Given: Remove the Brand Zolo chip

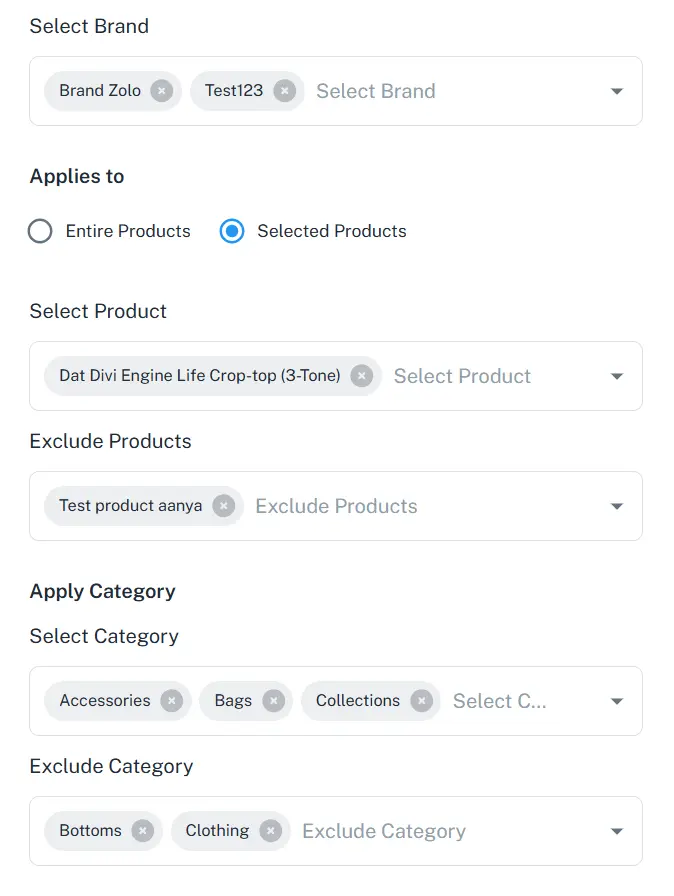Looking at the screenshot, I should click(161, 90).
